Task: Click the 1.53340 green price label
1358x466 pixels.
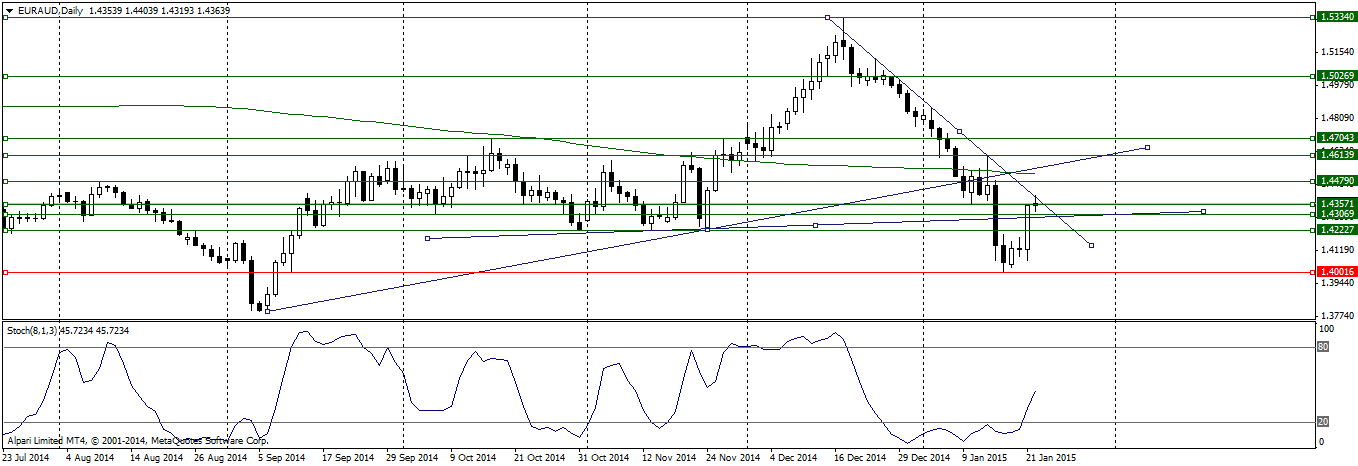Action: tap(1337, 17)
